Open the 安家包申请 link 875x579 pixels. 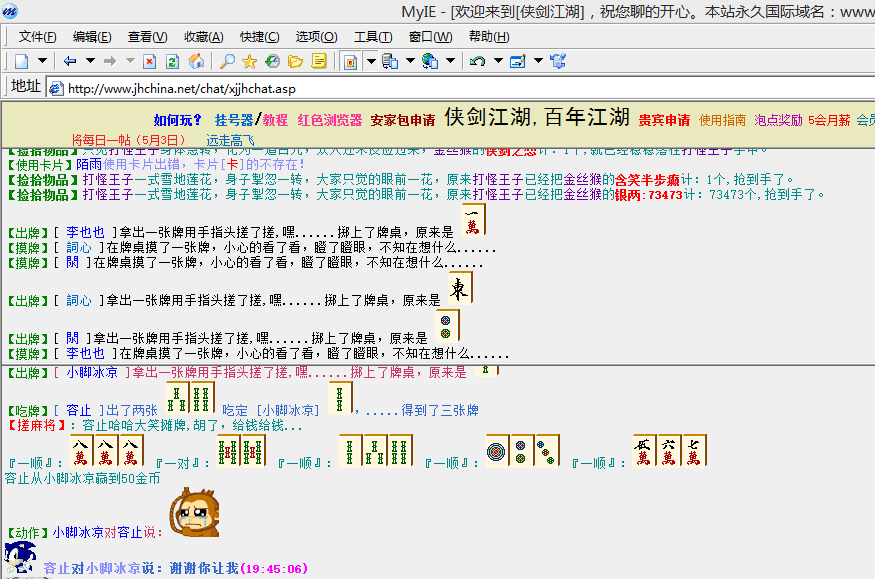(403, 120)
